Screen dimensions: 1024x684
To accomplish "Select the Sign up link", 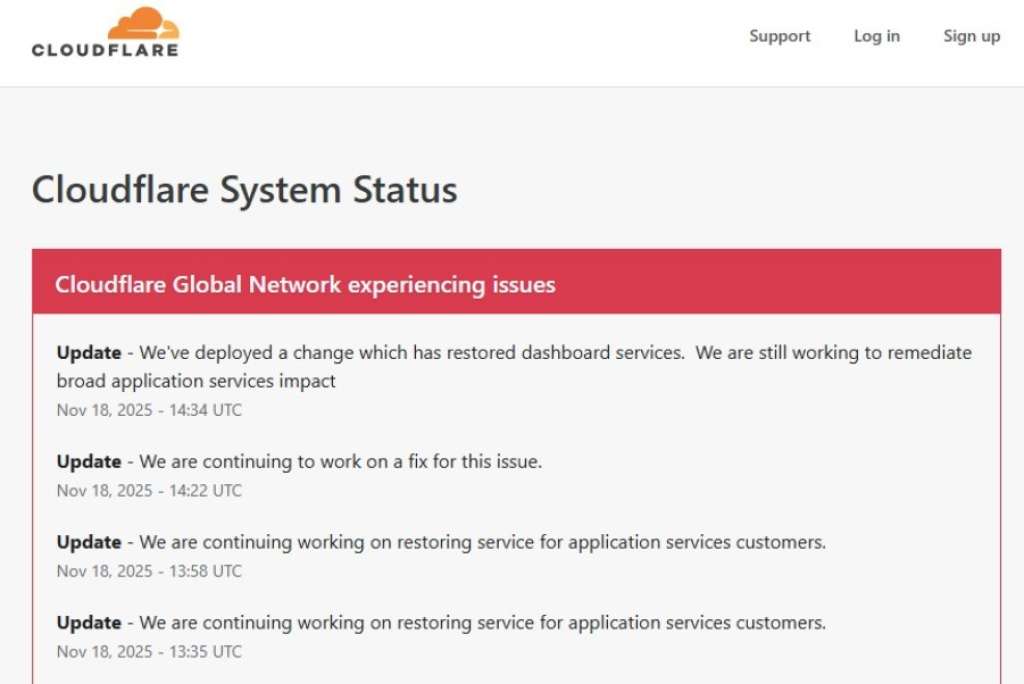I will click(971, 36).
